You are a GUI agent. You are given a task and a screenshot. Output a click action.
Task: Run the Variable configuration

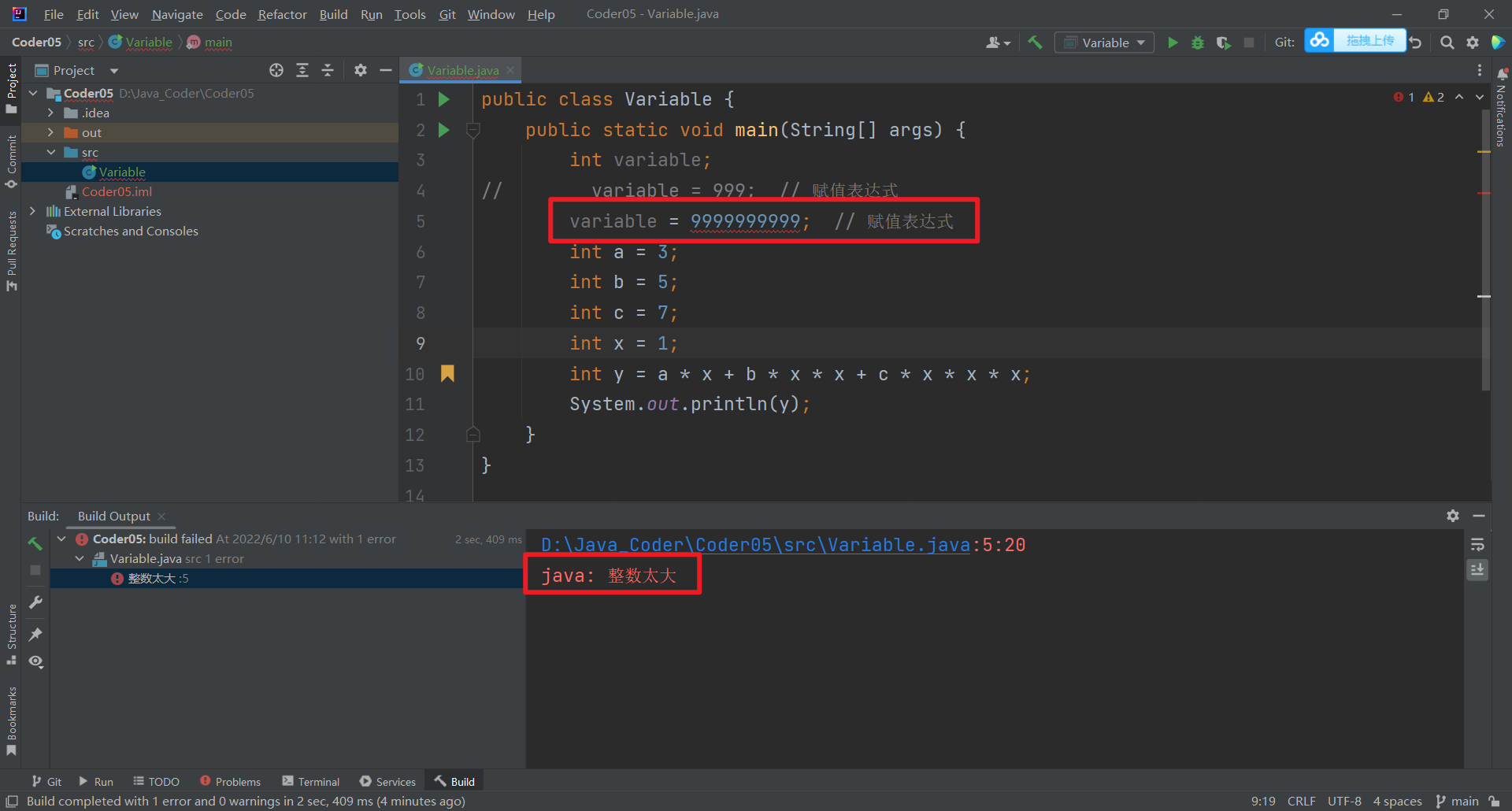click(1173, 43)
